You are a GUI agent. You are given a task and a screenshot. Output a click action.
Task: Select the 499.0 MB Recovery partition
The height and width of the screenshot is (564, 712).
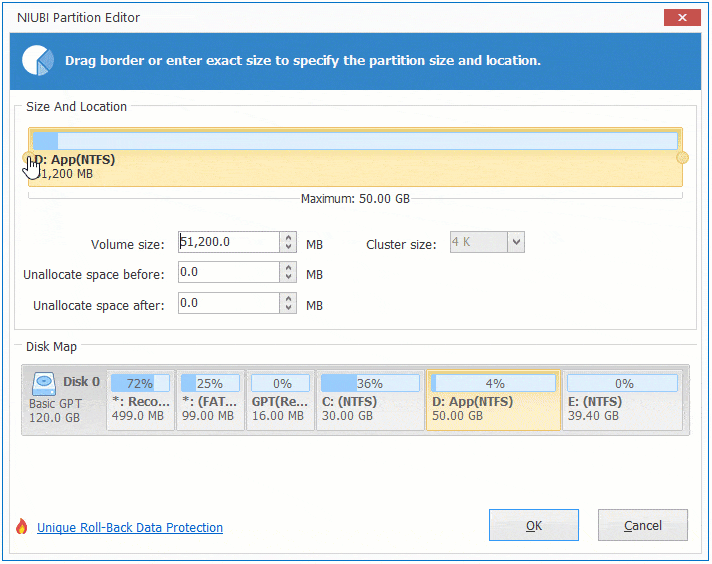(x=140, y=400)
